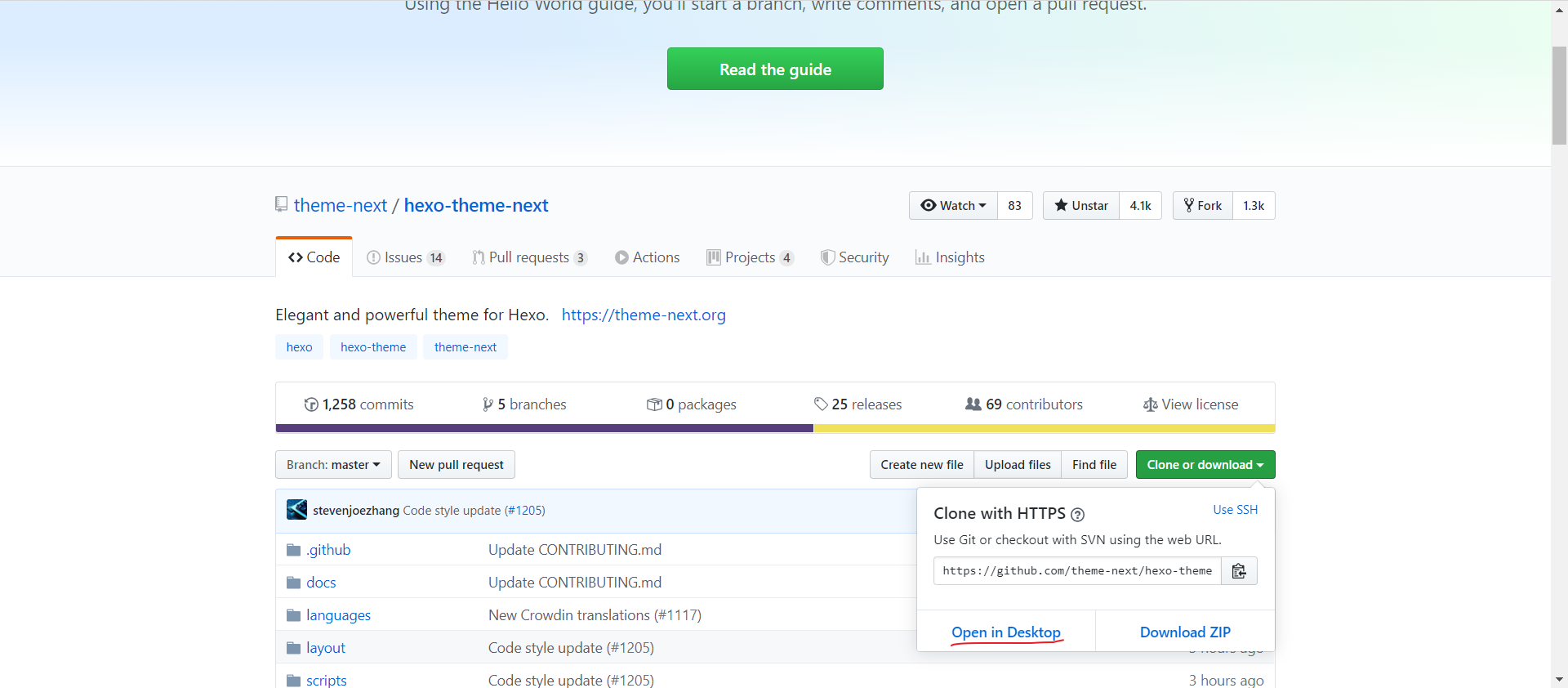Open the Pull requests tab

[528, 257]
